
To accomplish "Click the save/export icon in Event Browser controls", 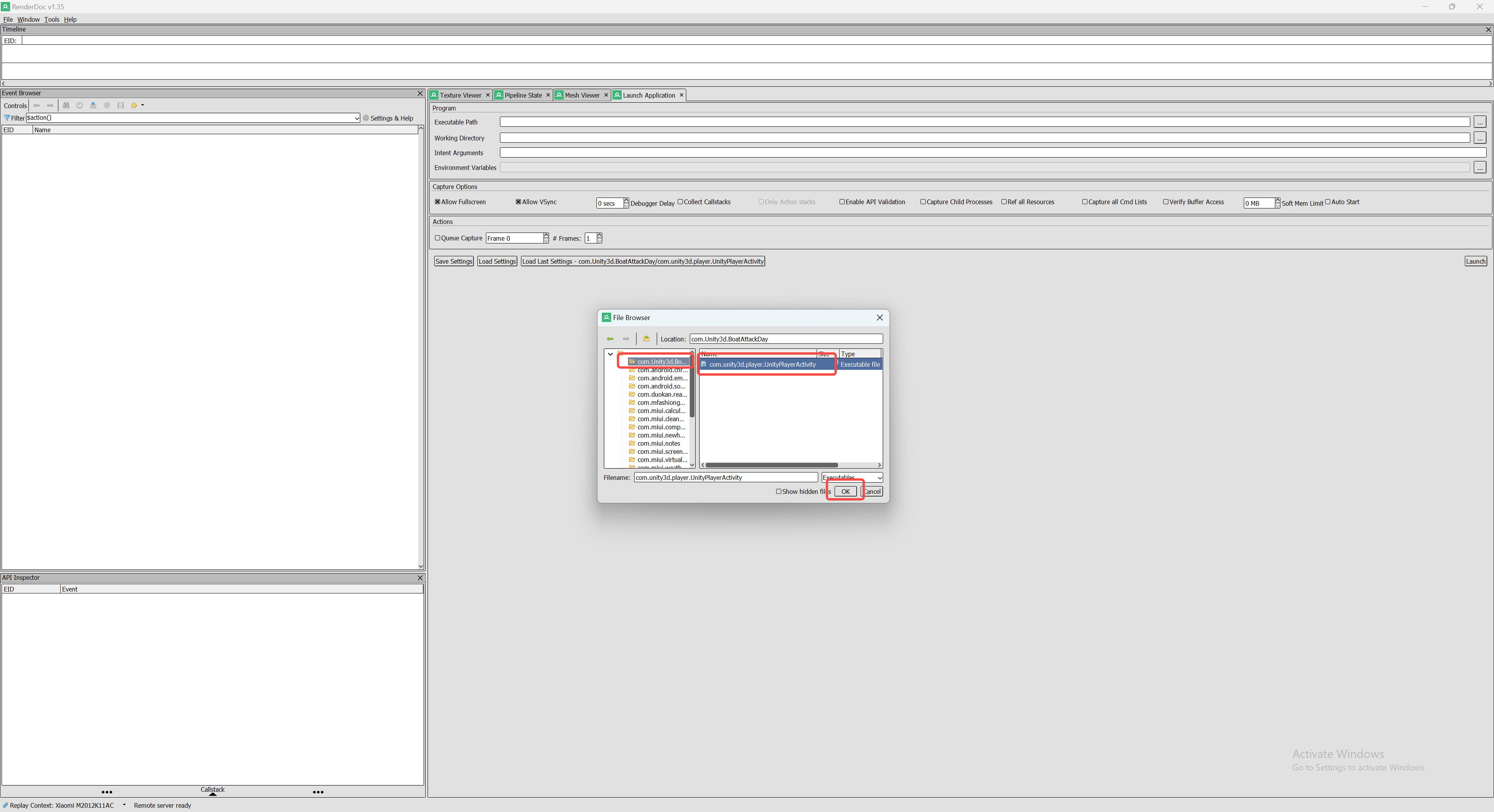I will (121, 105).
